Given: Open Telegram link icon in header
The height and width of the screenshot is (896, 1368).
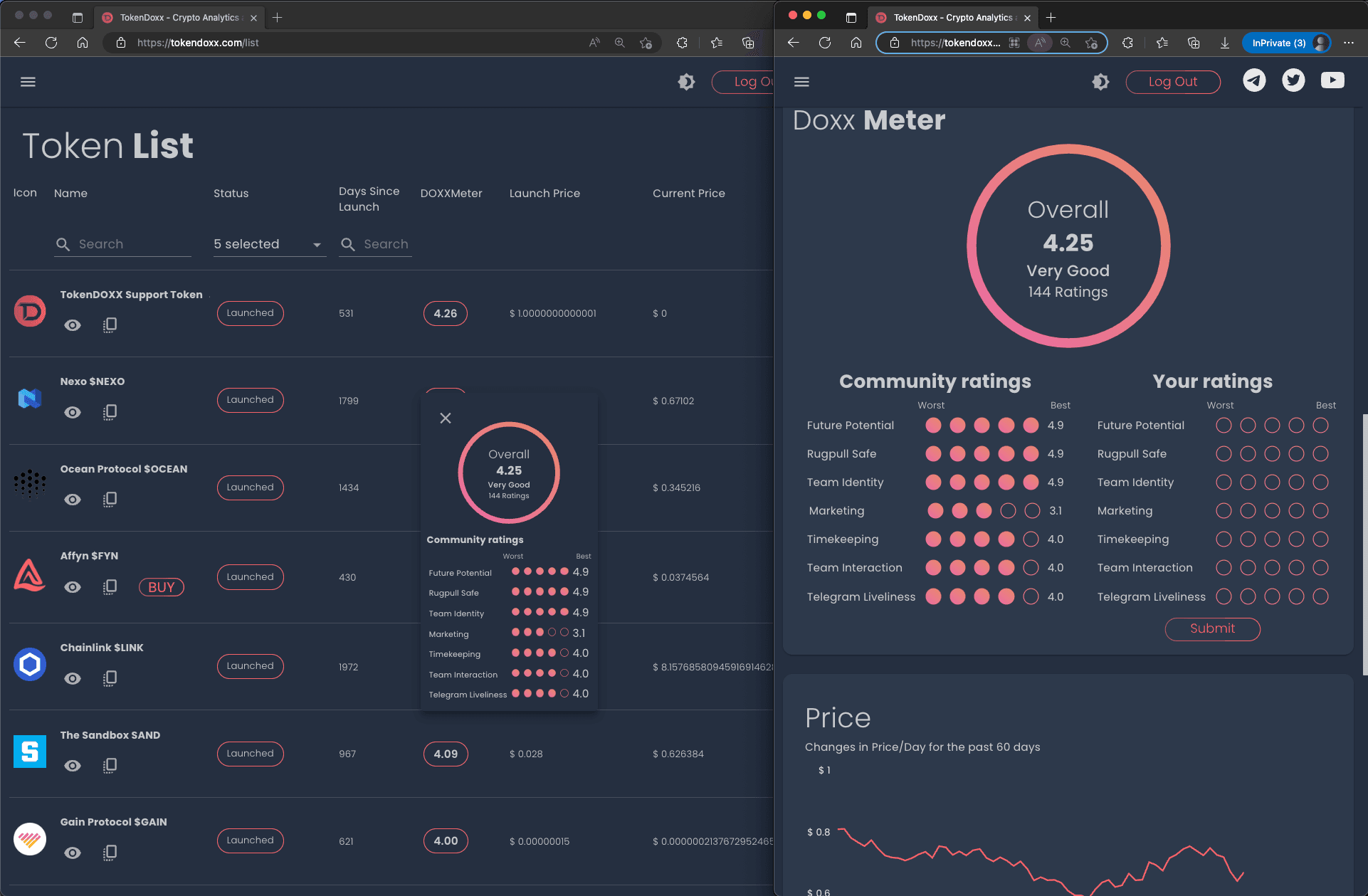Looking at the screenshot, I should [1254, 80].
